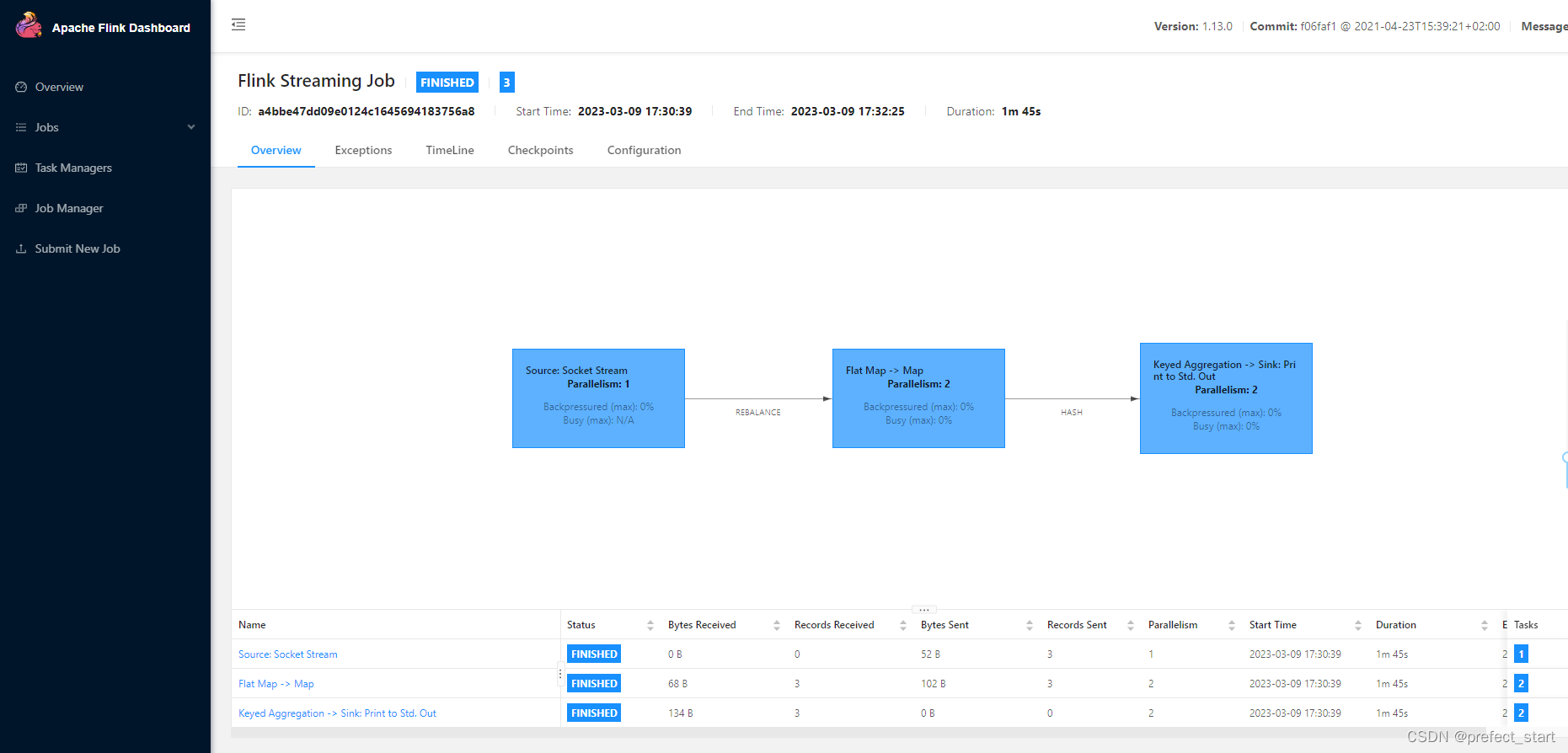Click the job ID a4bbe47dd09e0124c1645694183756a8
Image resolution: width=1568 pixels, height=753 pixels.
367,111
